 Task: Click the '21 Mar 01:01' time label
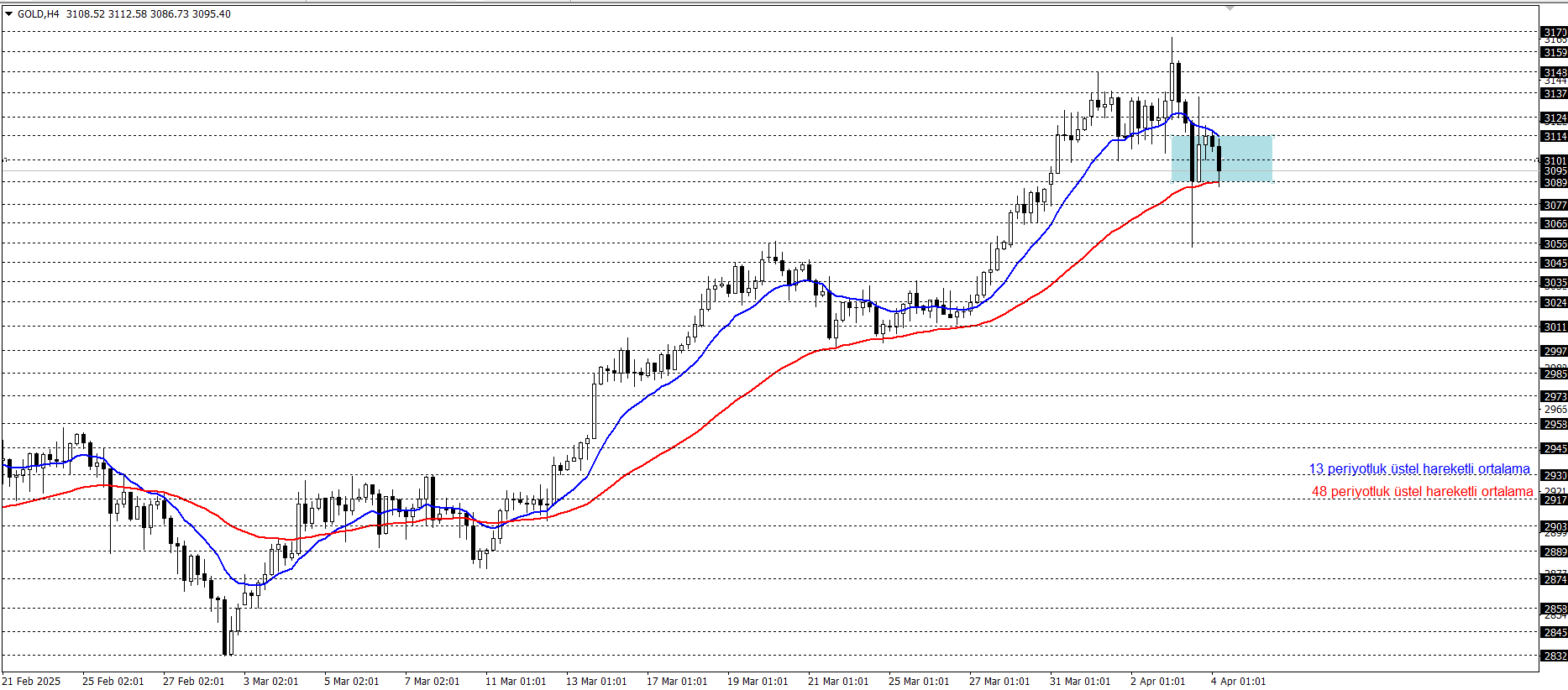coord(838,682)
